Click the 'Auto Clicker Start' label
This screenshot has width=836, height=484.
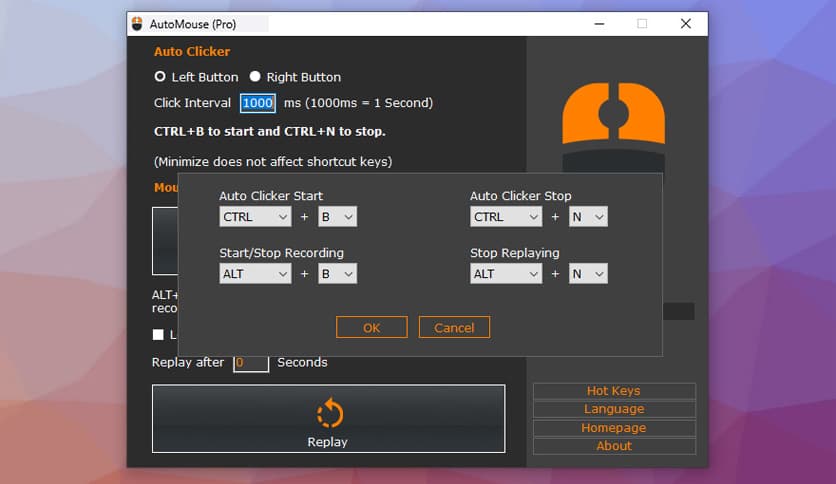click(271, 196)
